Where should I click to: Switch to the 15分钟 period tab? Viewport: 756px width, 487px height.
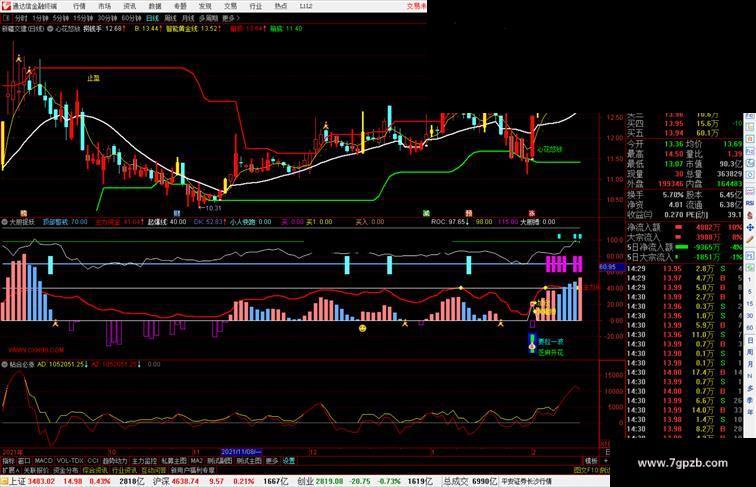point(83,18)
